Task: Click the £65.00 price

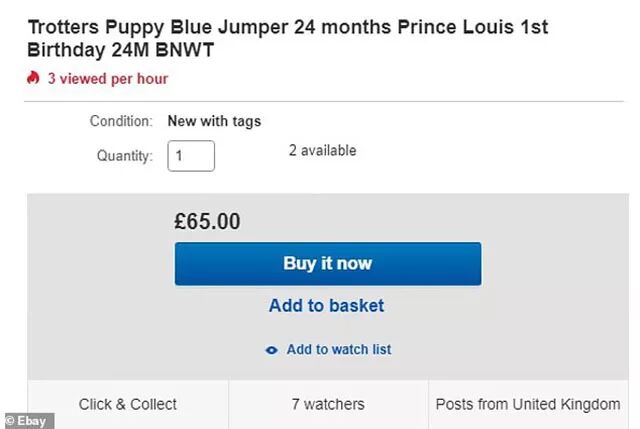Action: coord(207,221)
